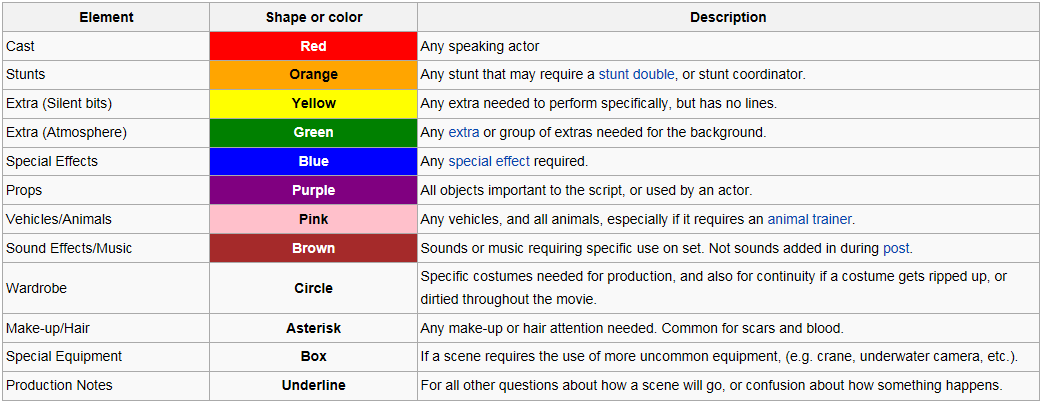Viewport: 1041px width, 401px height.
Task: Select the Green color cell
Action: click(x=313, y=133)
